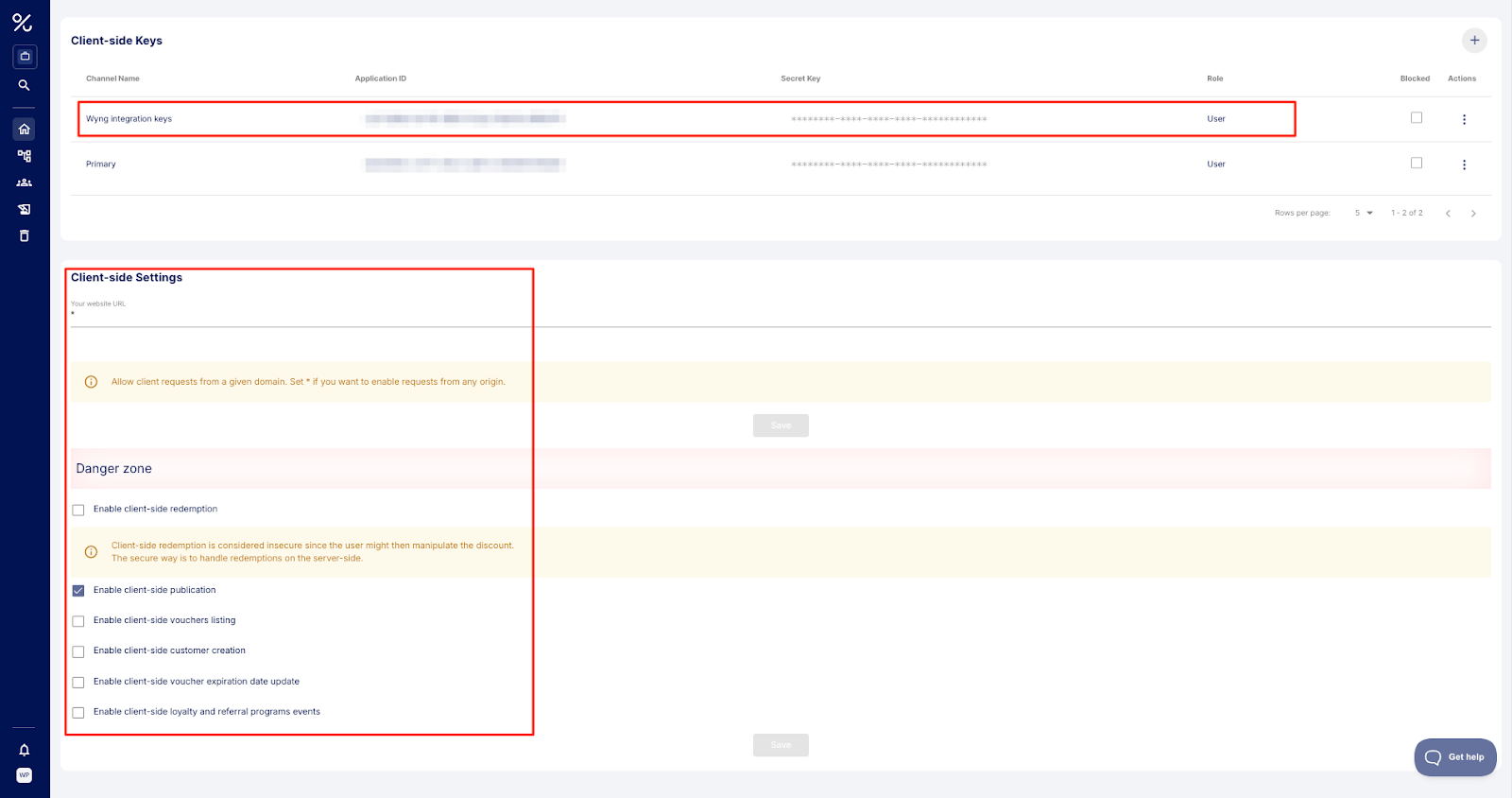The width and height of the screenshot is (1512, 798).
Task: Enable client-side customer creation
Action: coord(78,651)
